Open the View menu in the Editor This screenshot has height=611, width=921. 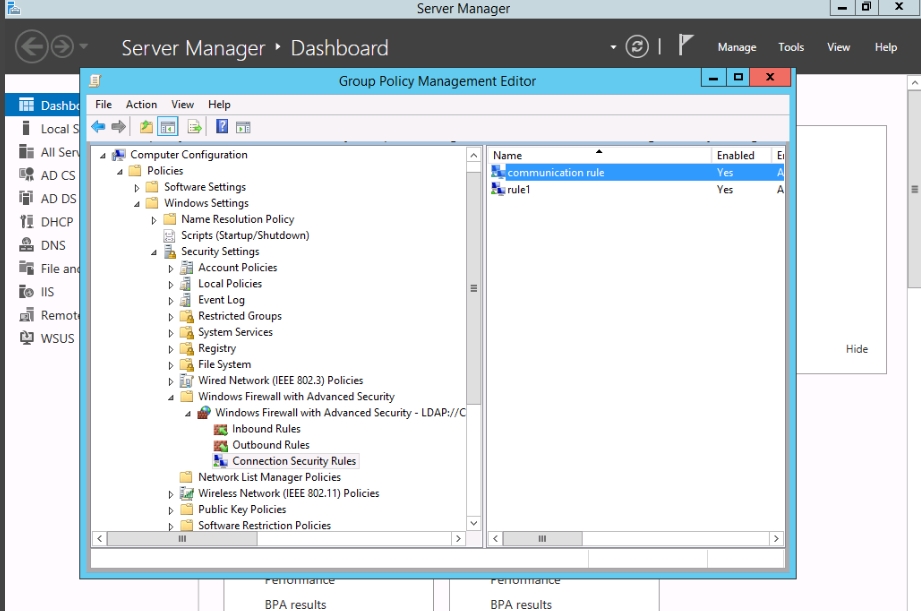click(x=182, y=105)
